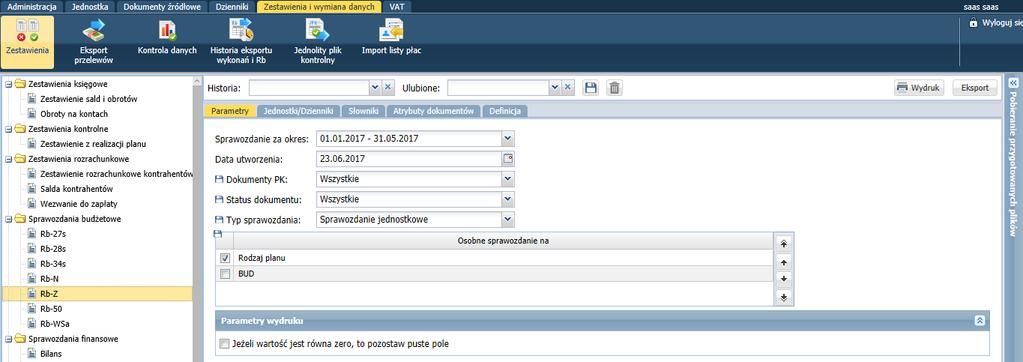Viewport: 1023px width, 362px height.
Task: Uncheck the Rodzaj planu checkbox
Action: tap(225, 258)
